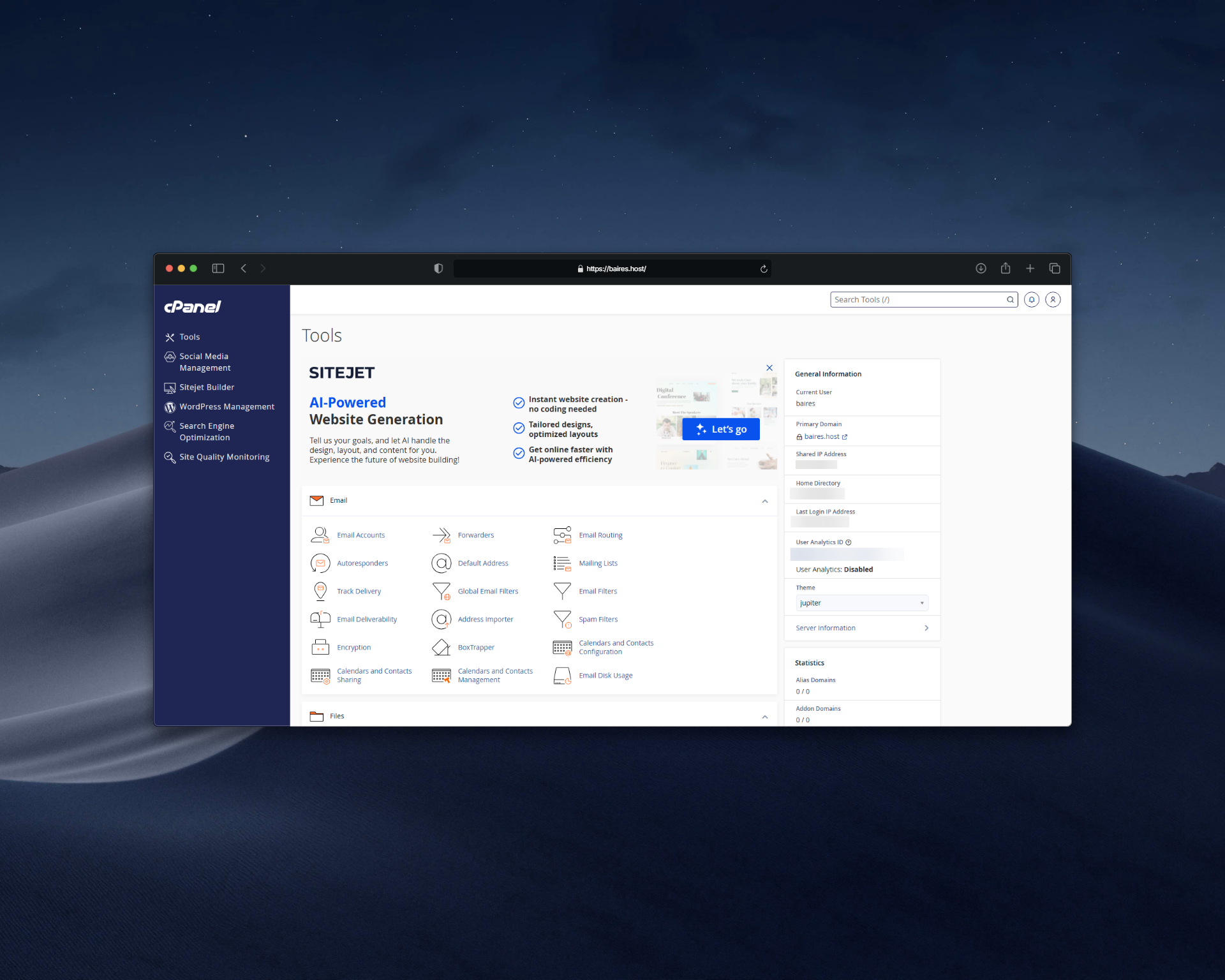
Task: Select the Encryption tool
Action: [x=353, y=647]
